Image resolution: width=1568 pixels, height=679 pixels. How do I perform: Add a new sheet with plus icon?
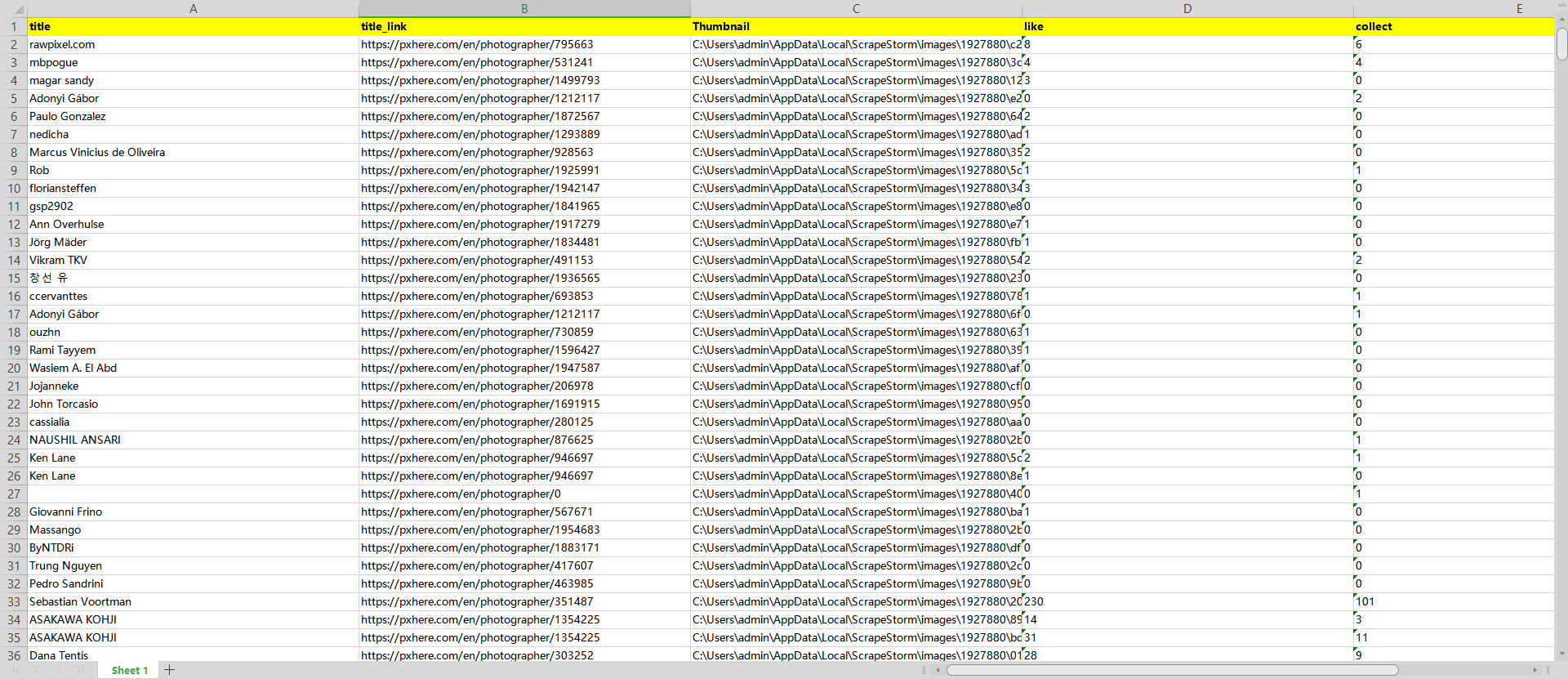pos(170,670)
